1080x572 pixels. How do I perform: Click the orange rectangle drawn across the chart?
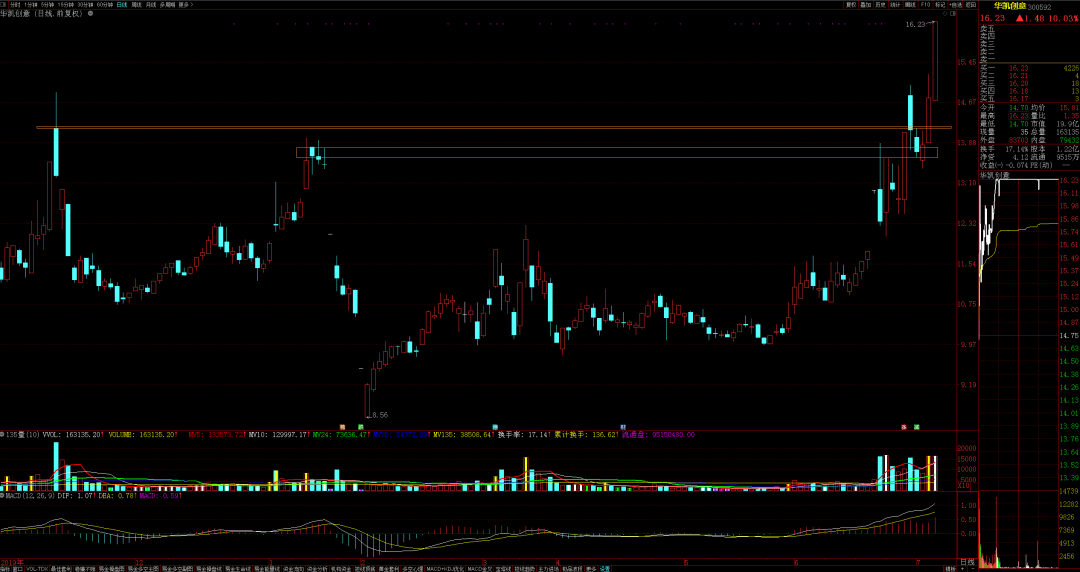(x=616, y=152)
